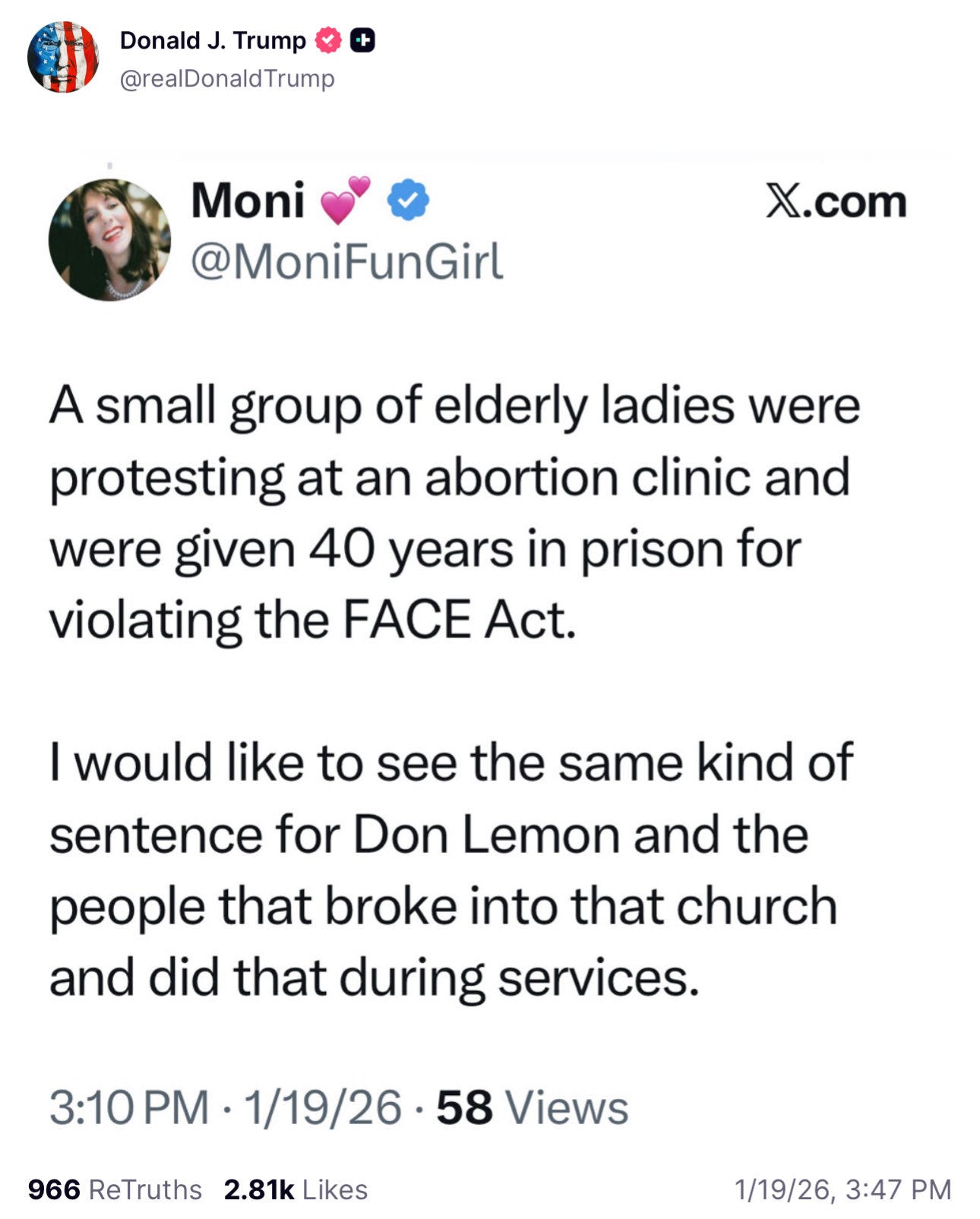Click the red verified badge icon
Image resolution: width=980 pixels, height=1219 pixels.
click(x=328, y=40)
